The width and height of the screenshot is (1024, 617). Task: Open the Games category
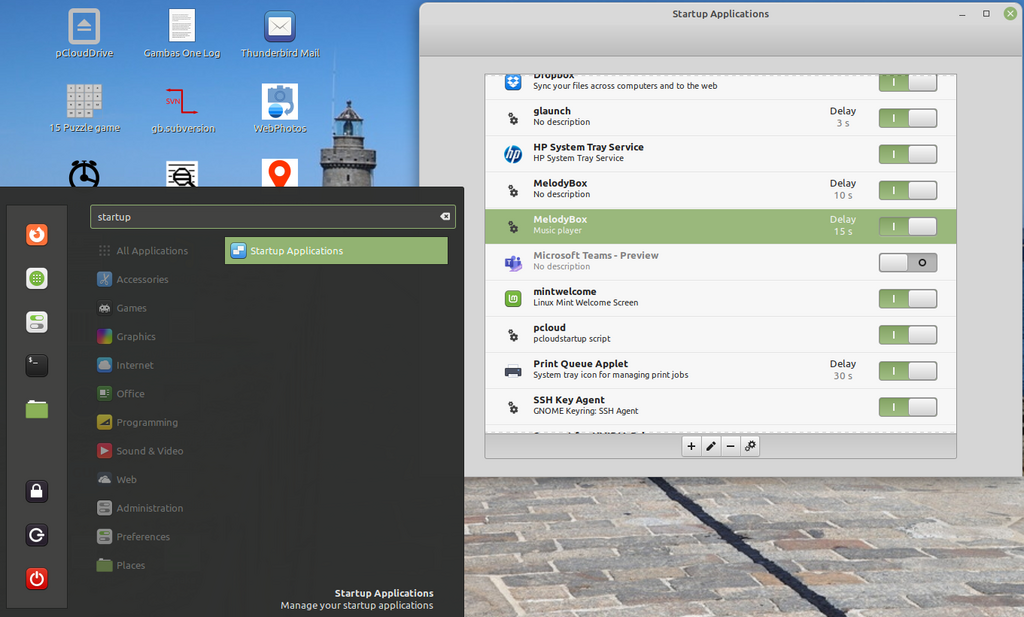122,308
